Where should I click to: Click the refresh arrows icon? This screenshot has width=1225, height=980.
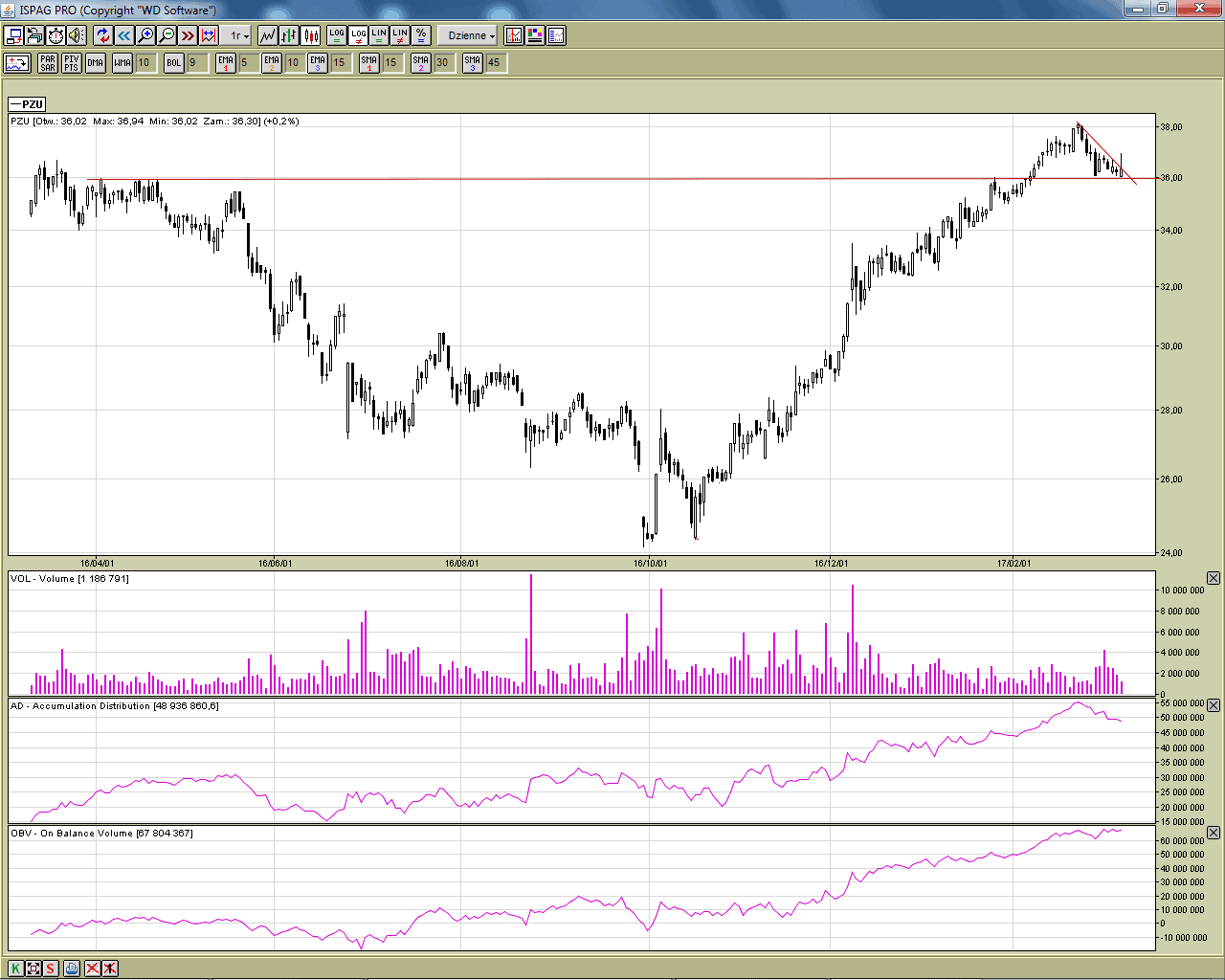click(103, 35)
